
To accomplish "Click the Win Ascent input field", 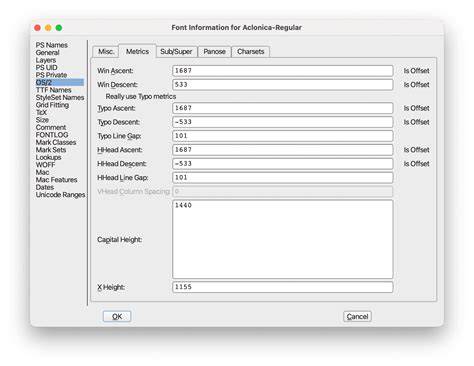I will point(283,71).
